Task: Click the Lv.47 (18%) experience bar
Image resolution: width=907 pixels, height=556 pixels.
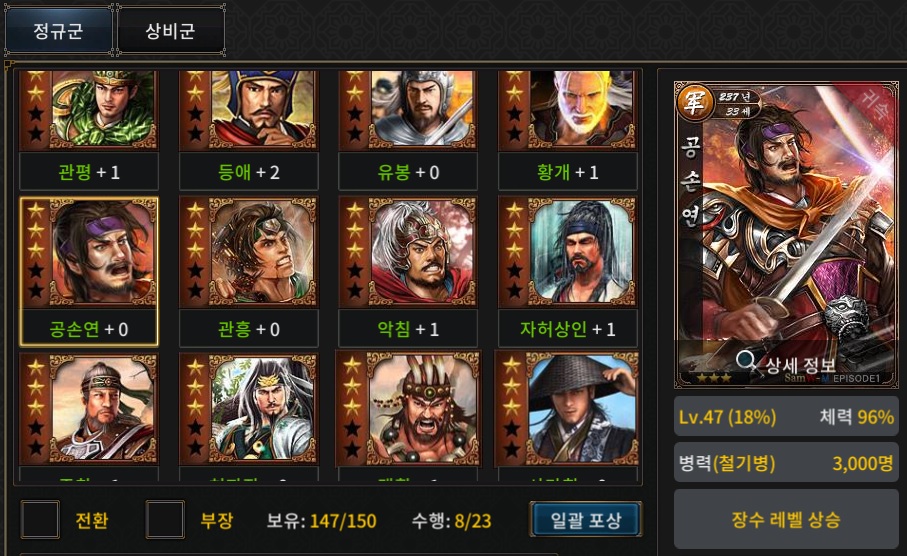Action: [786, 416]
